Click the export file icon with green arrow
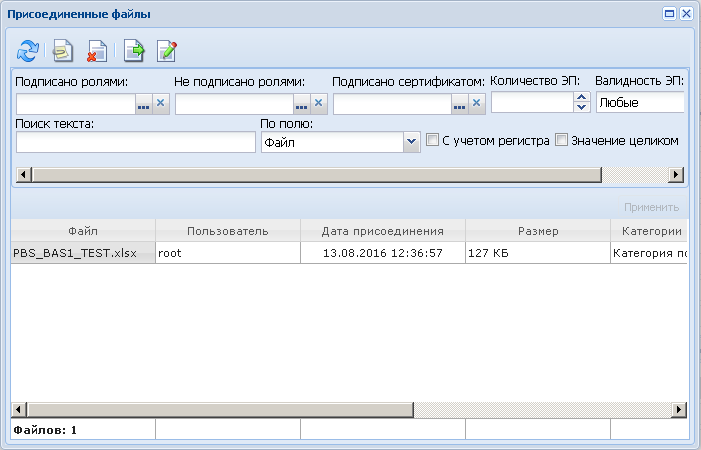Image resolution: width=701 pixels, height=450 pixels. 134,50
